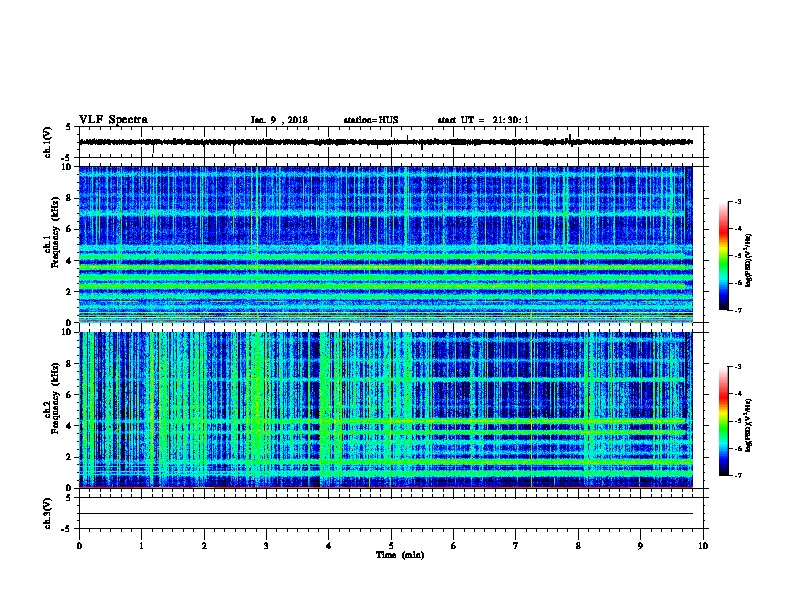792x612 pixels.
Task: Click the "-3" label on ch.1 colorbar
Action: pyautogui.click(x=737, y=201)
